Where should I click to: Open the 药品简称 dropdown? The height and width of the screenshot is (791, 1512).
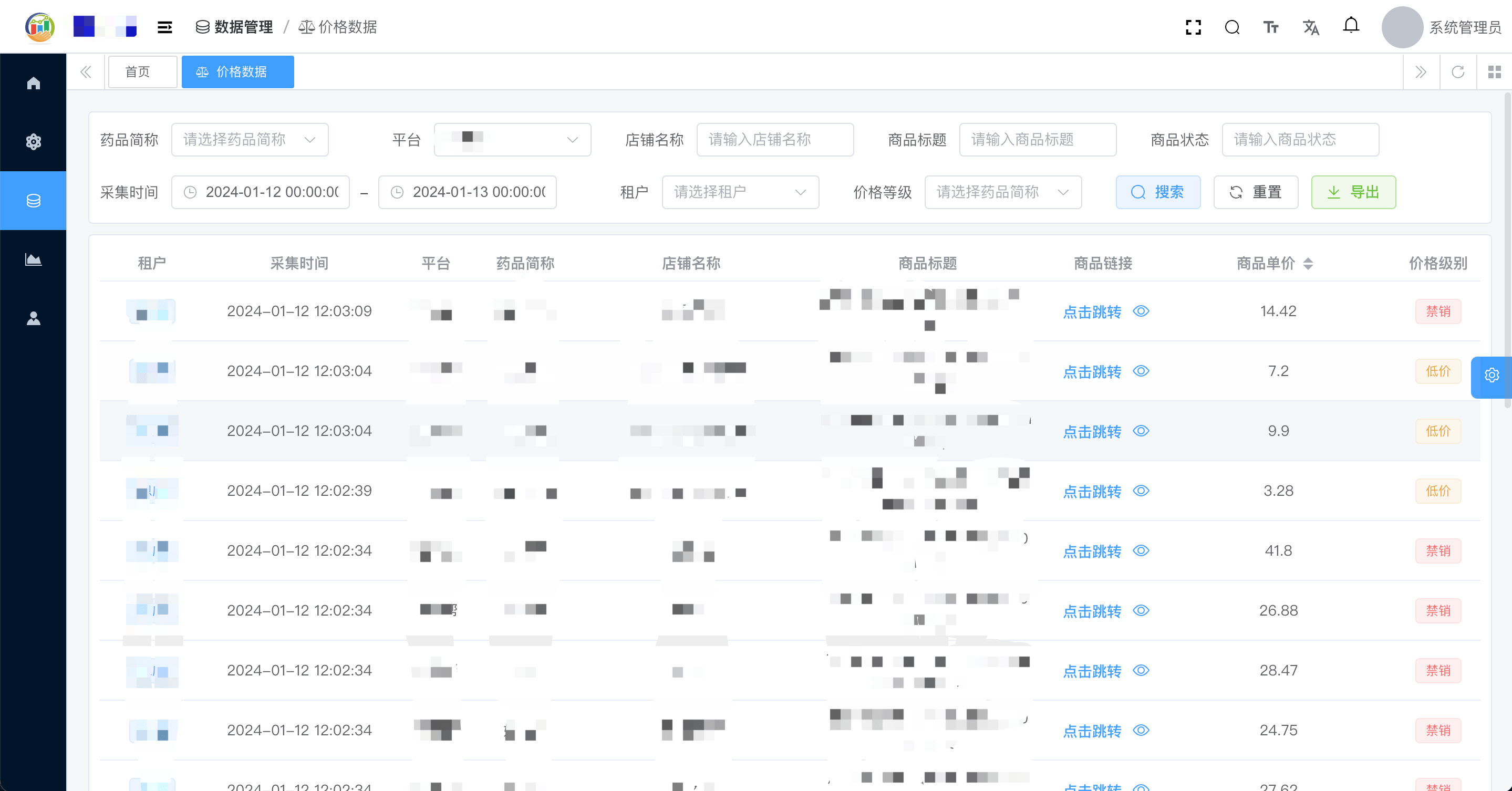250,140
